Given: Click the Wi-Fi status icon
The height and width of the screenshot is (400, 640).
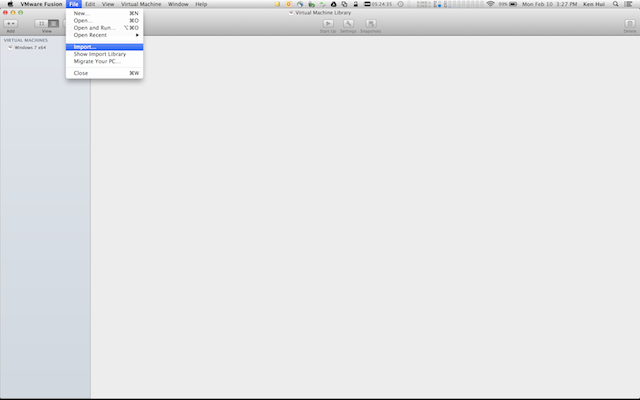Looking at the screenshot, I should [491, 4].
